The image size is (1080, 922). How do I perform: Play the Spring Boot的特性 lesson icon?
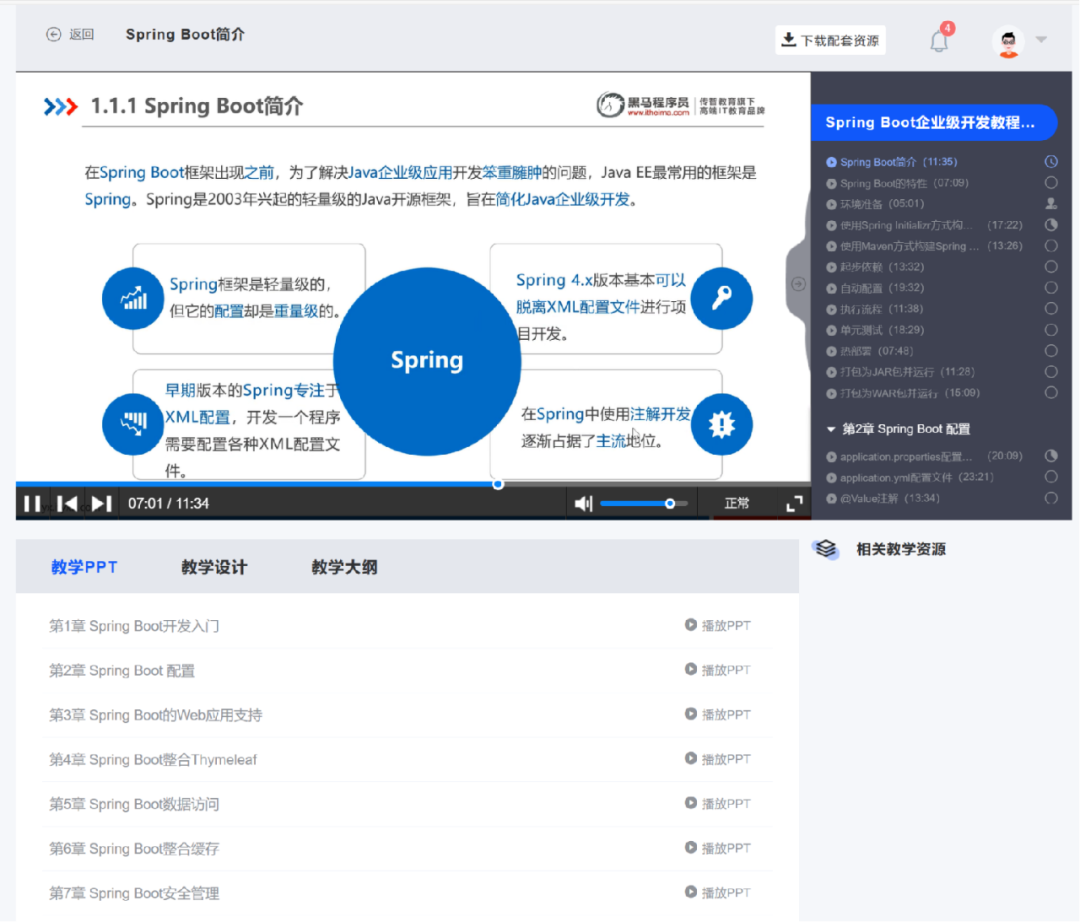pyautogui.click(x=831, y=184)
